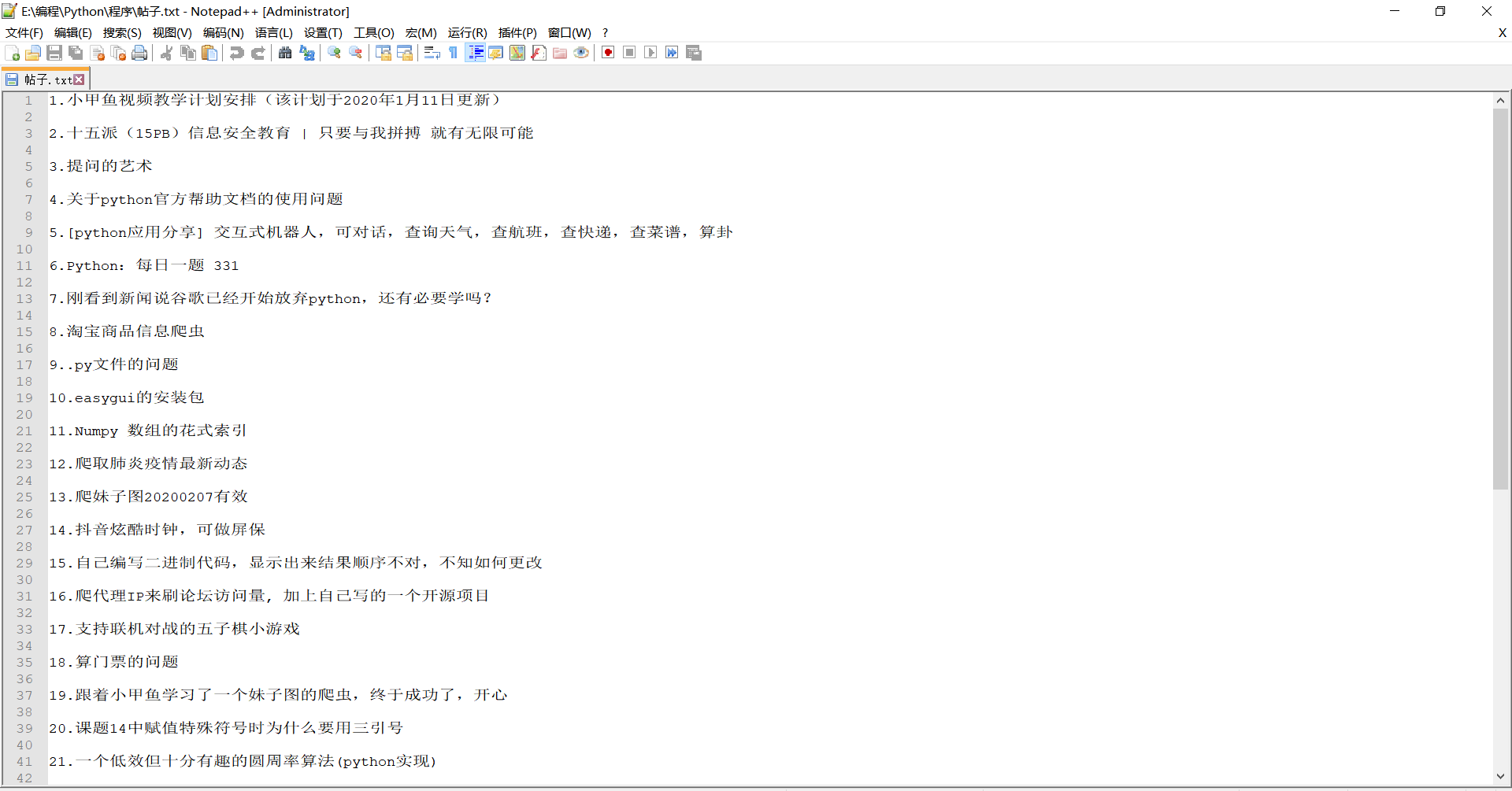This screenshot has height=791, width=1512.
Task: Click the Undo arrow icon
Action: point(236,53)
